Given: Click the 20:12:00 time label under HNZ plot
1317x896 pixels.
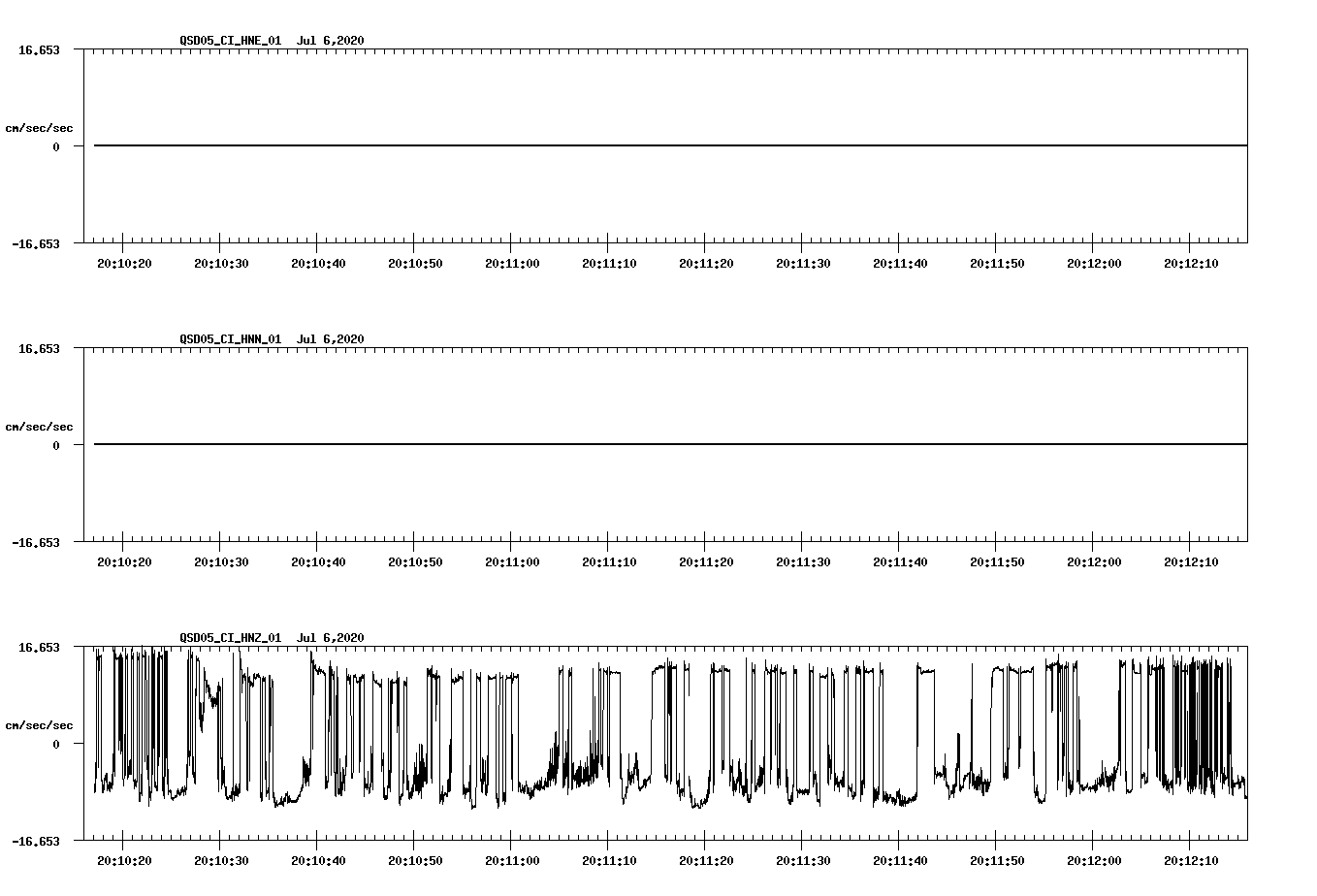Looking at the screenshot, I should [x=1094, y=860].
